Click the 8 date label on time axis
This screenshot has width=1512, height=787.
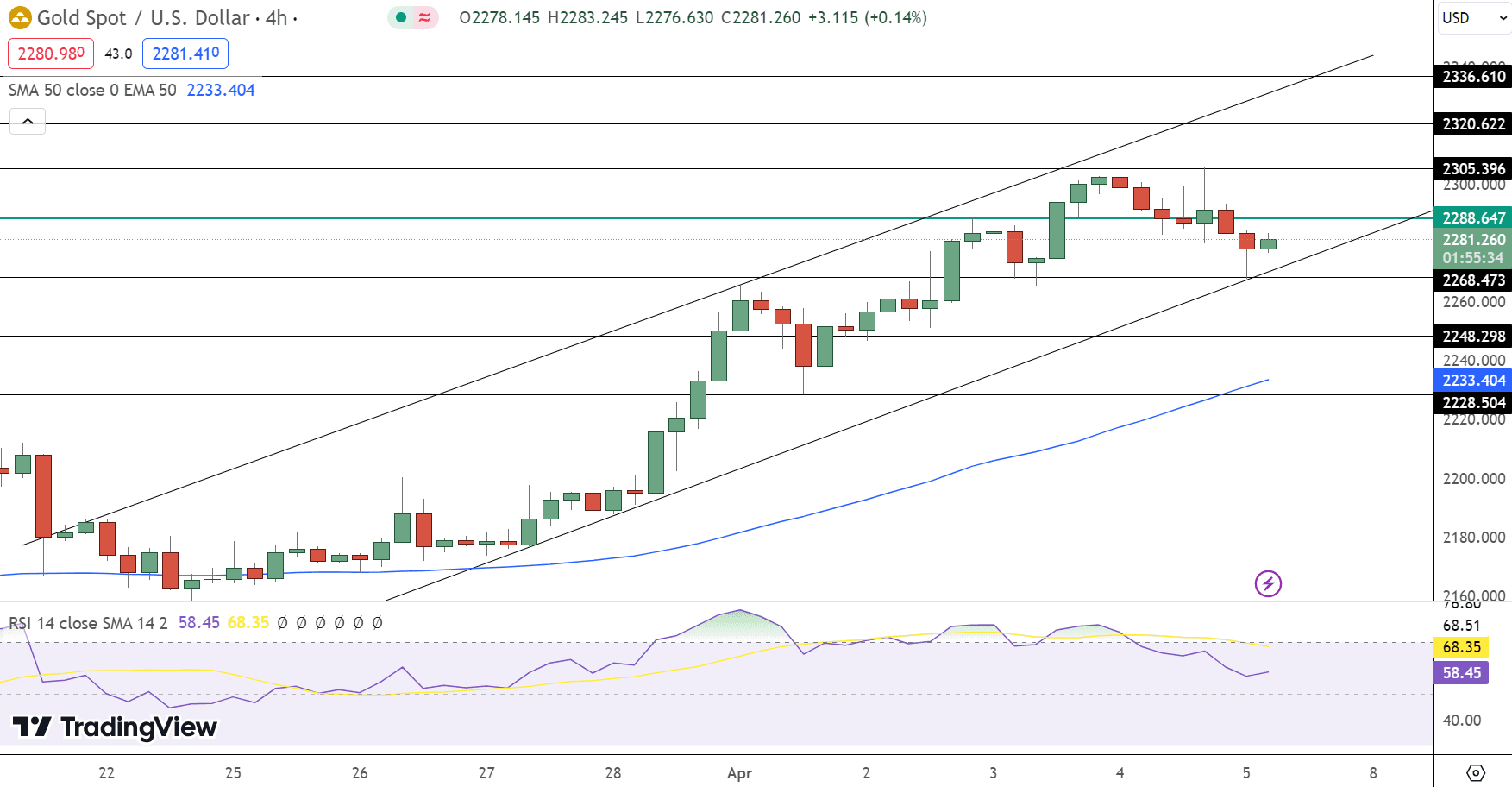pyautogui.click(x=1373, y=773)
